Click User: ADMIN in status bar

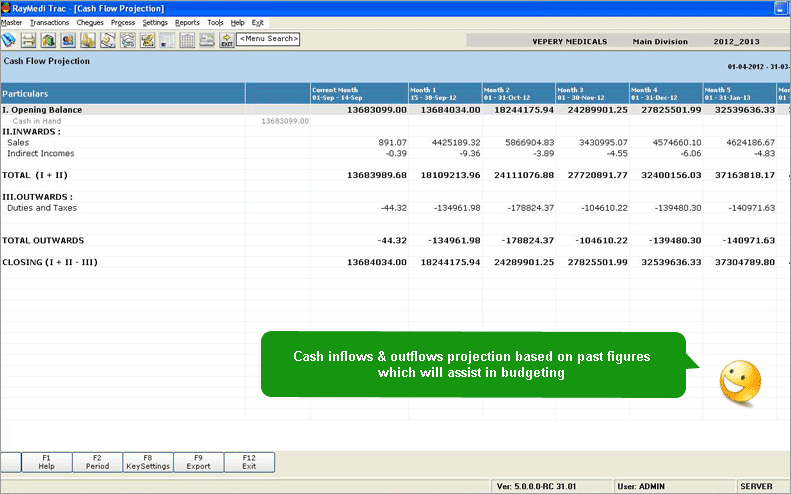(641, 486)
